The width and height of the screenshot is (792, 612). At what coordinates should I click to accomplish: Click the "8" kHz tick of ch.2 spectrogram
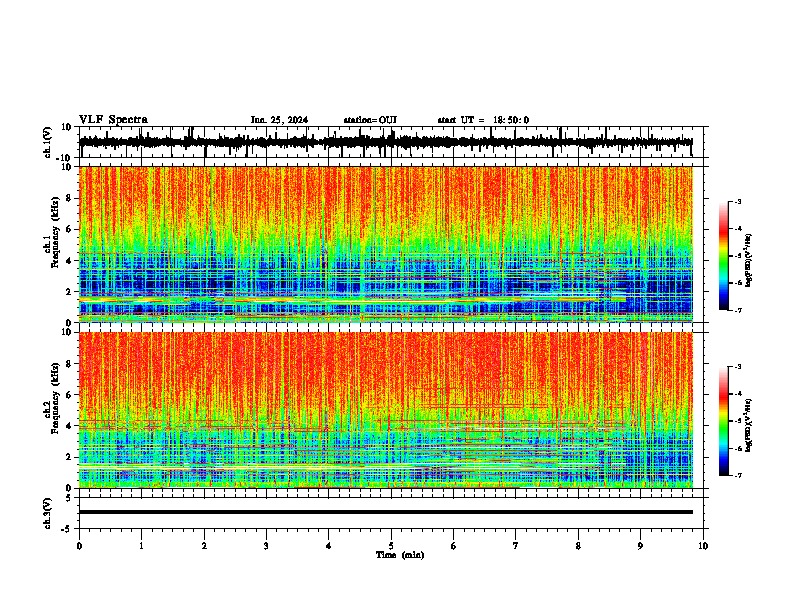tap(69, 364)
